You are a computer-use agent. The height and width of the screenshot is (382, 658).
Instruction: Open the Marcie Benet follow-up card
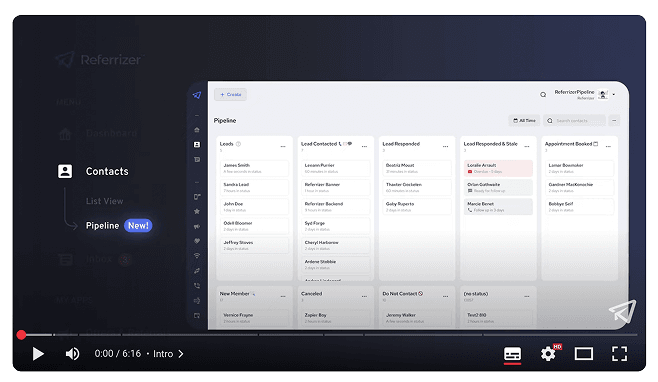coord(498,207)
